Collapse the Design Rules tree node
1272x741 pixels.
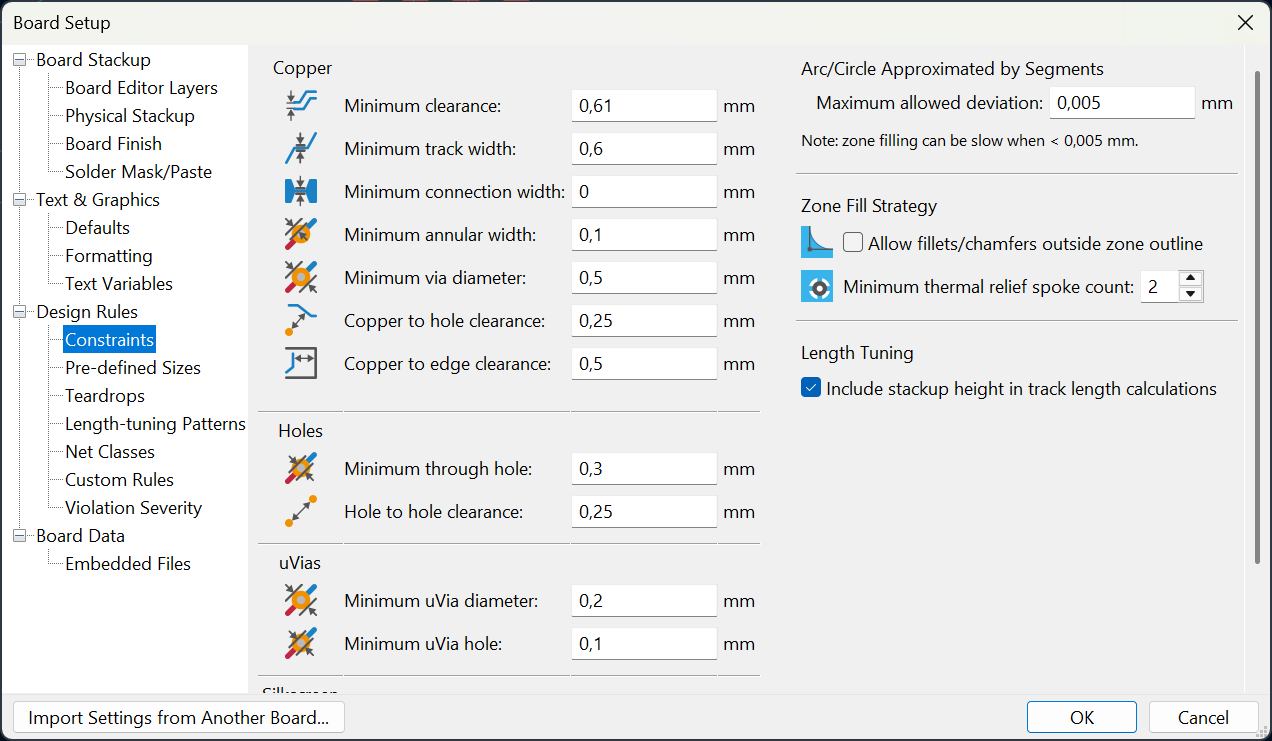[x=20, y=312]
